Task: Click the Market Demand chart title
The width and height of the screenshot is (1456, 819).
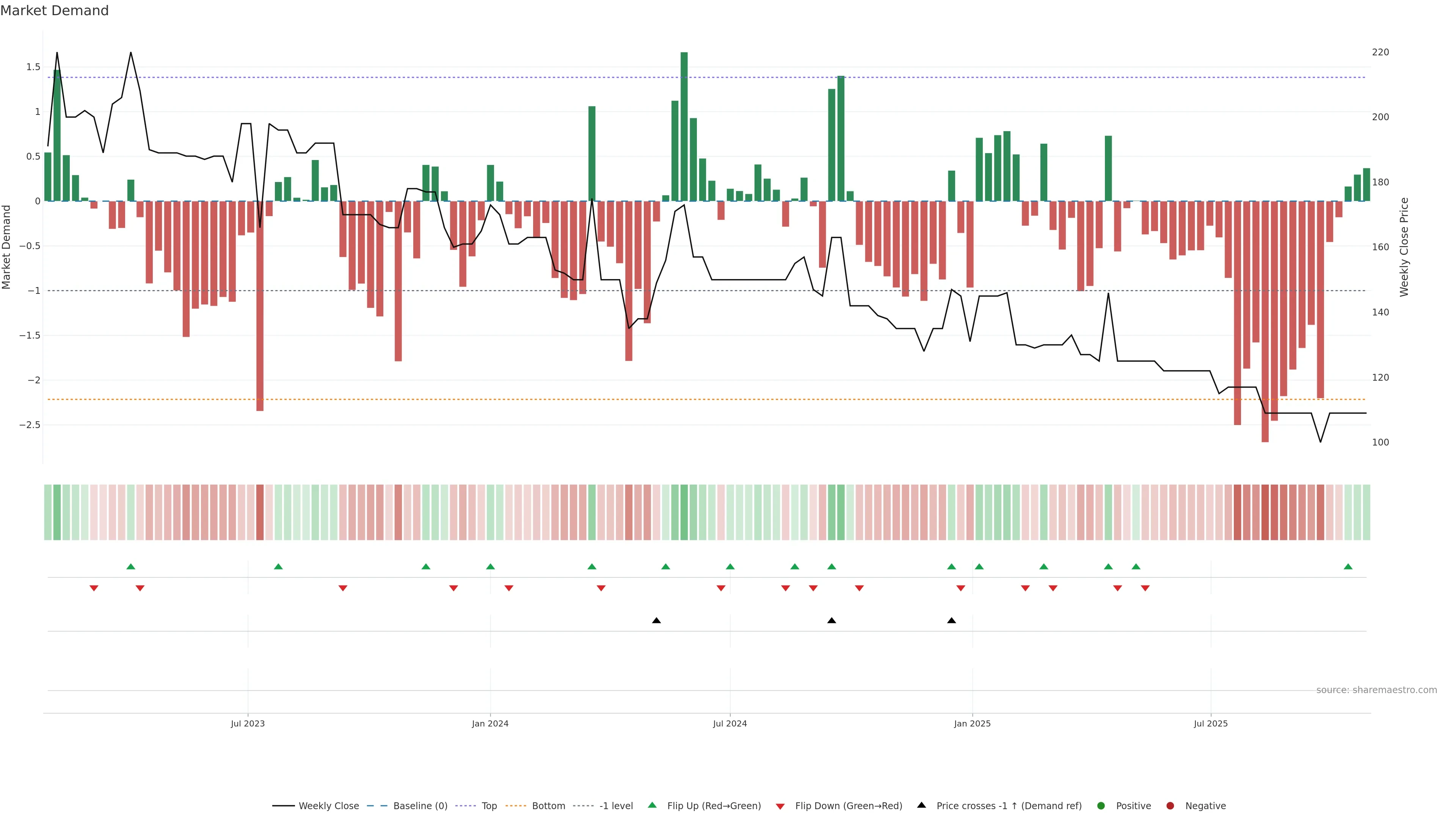Action: click(x=54, y=11)
